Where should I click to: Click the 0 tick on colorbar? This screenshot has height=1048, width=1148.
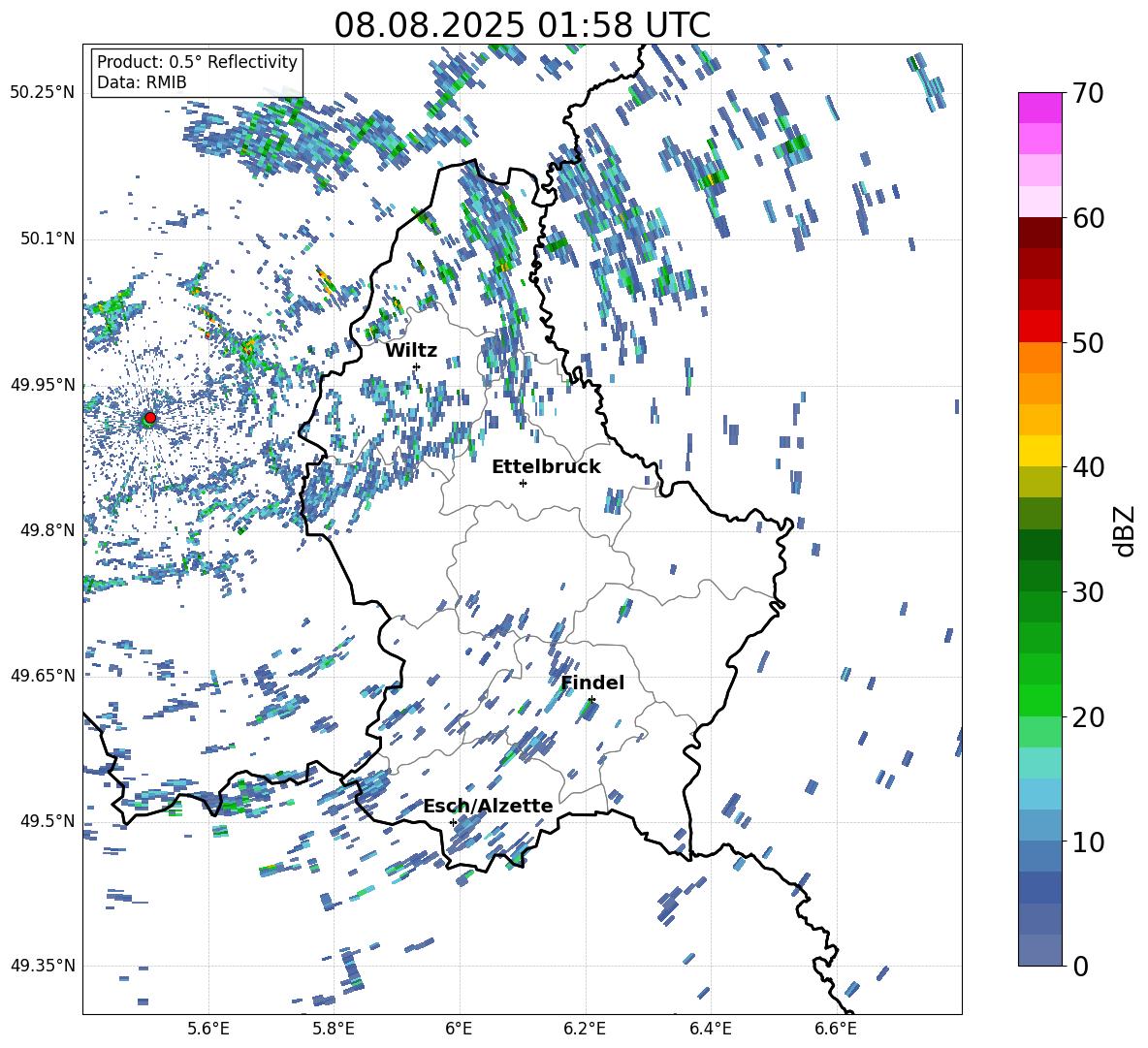pyautogui.click(x=1080, y=966)
